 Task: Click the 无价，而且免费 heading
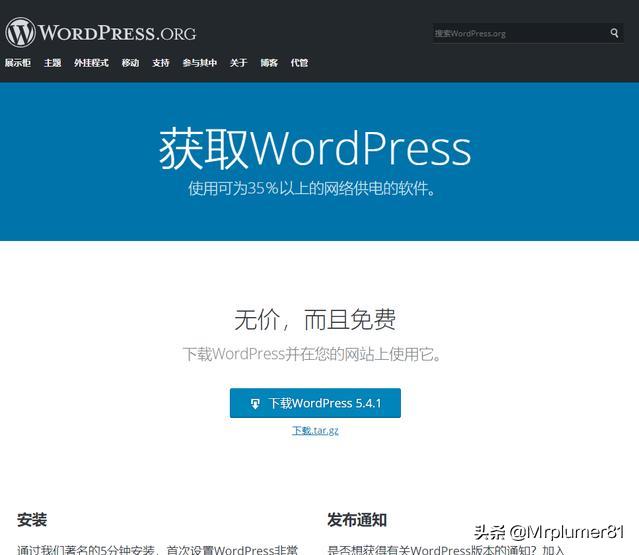315,319
